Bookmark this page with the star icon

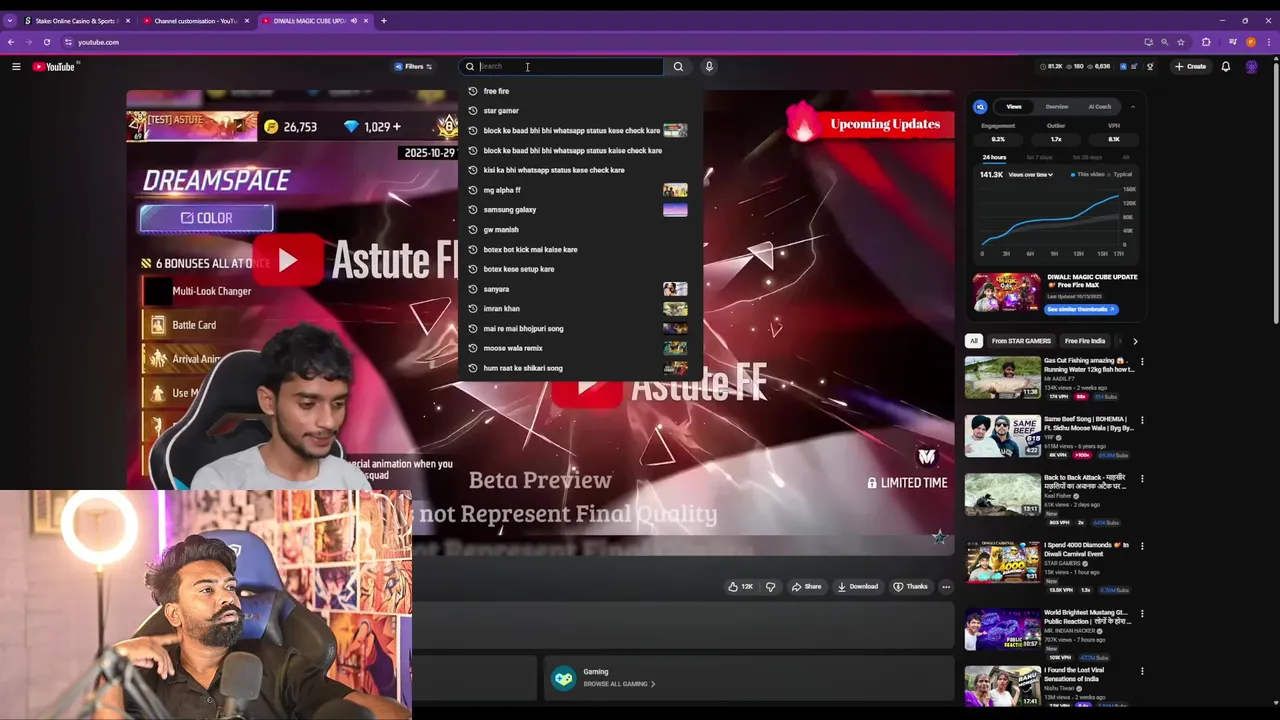(x=1181, y=42)
